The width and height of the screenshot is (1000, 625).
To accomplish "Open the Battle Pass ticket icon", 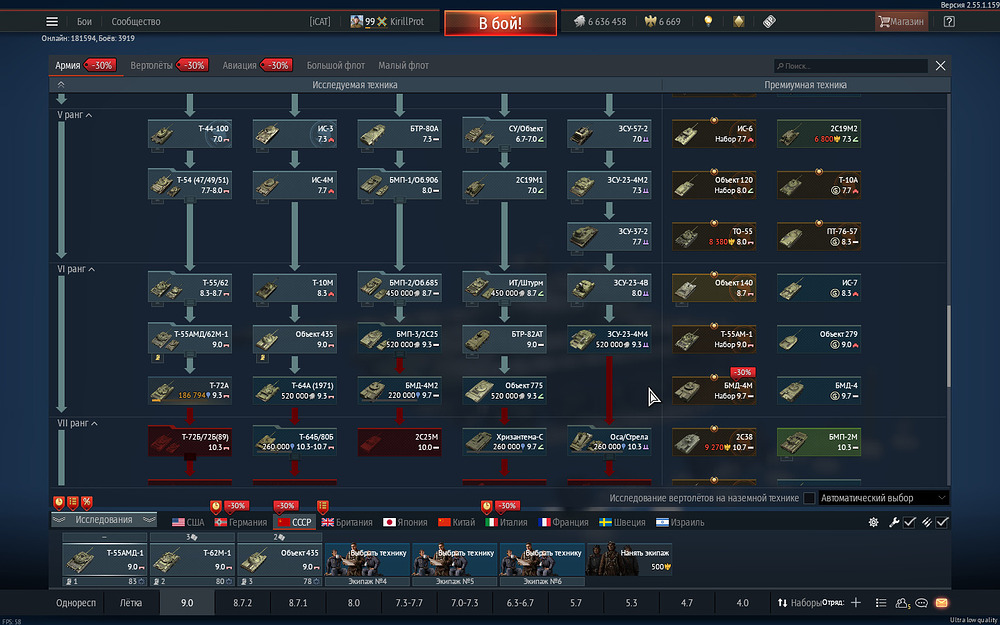I will (769, 21).
